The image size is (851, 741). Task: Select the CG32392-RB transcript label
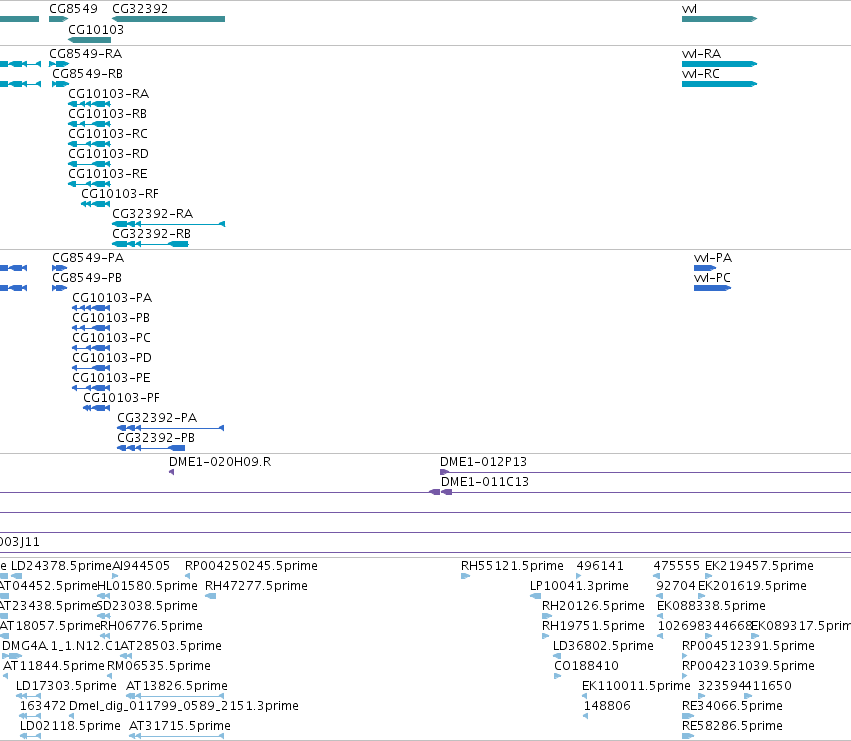pyautogui.click(x=151, y=234)
